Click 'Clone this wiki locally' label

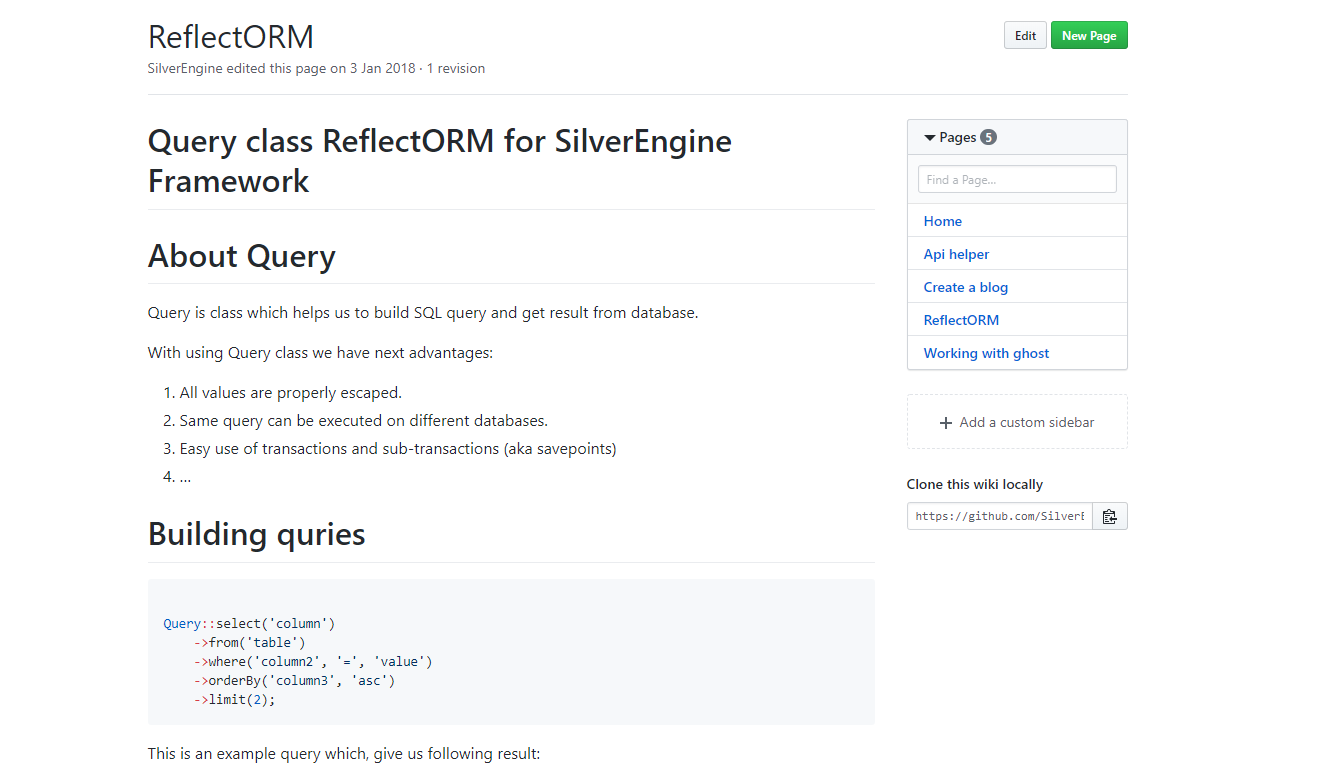(x=975, y=484)
